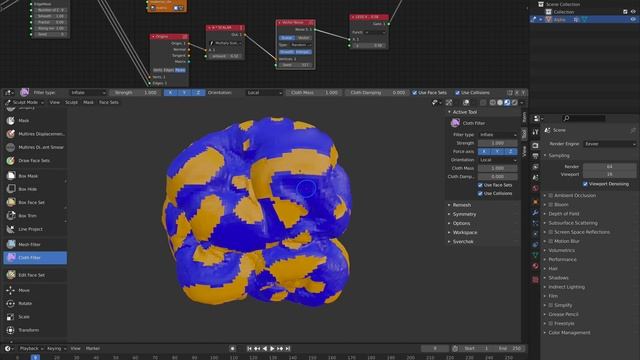Open the timeline Playback menu
The height and width of the screenshot is (360, 640).
tap(31, 349)
